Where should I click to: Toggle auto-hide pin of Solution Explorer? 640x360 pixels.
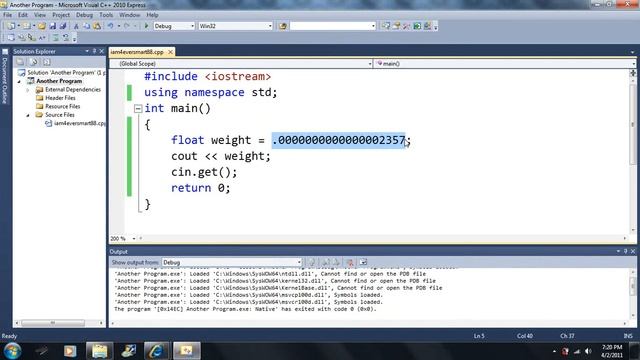[94, 51]
